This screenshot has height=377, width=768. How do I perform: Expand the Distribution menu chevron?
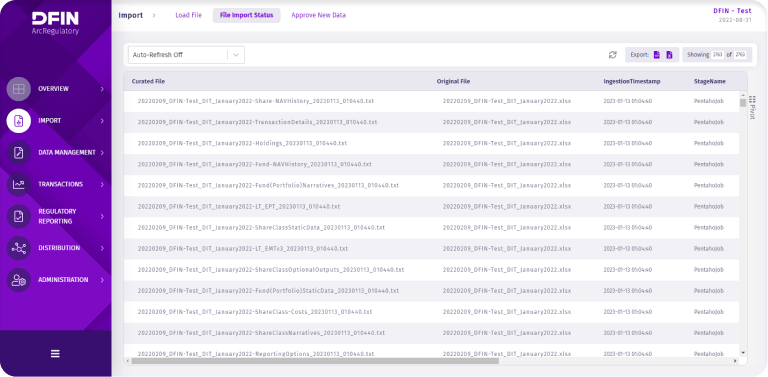point(102,248)
